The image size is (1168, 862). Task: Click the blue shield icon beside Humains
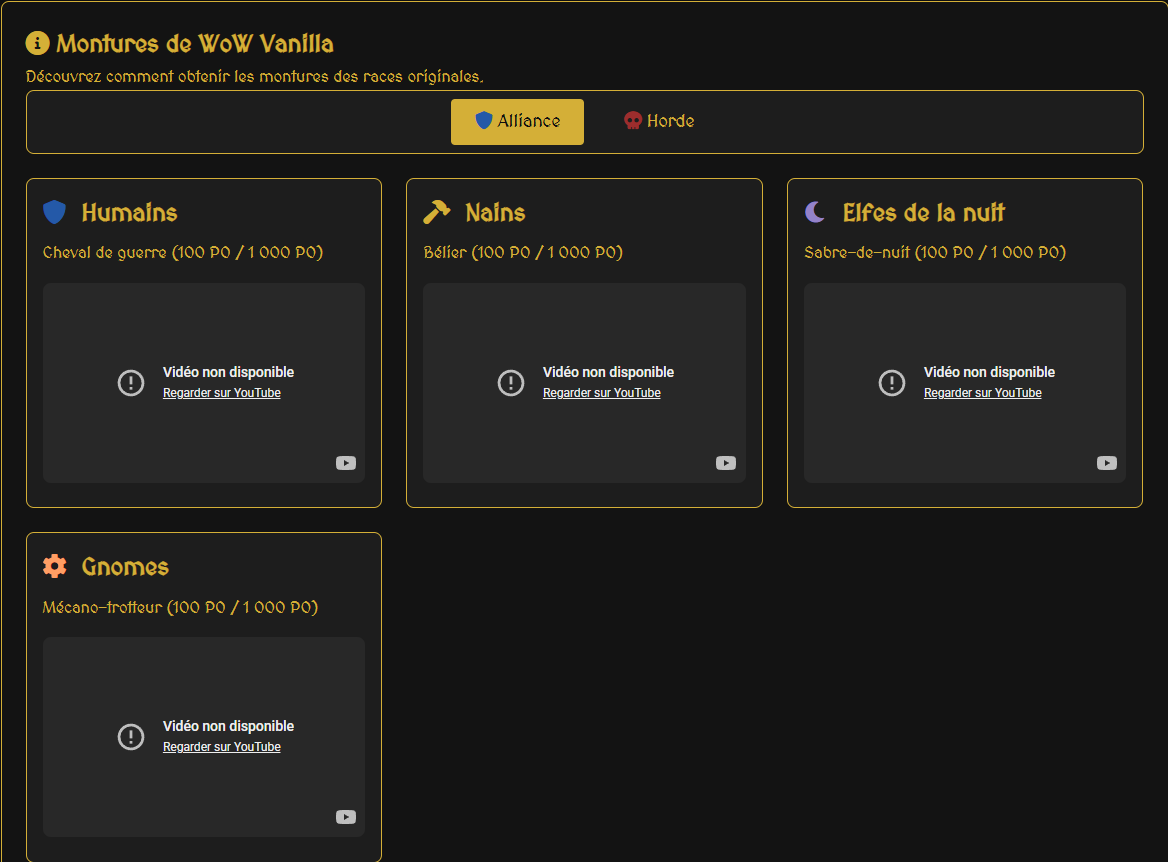coord(54,212)
